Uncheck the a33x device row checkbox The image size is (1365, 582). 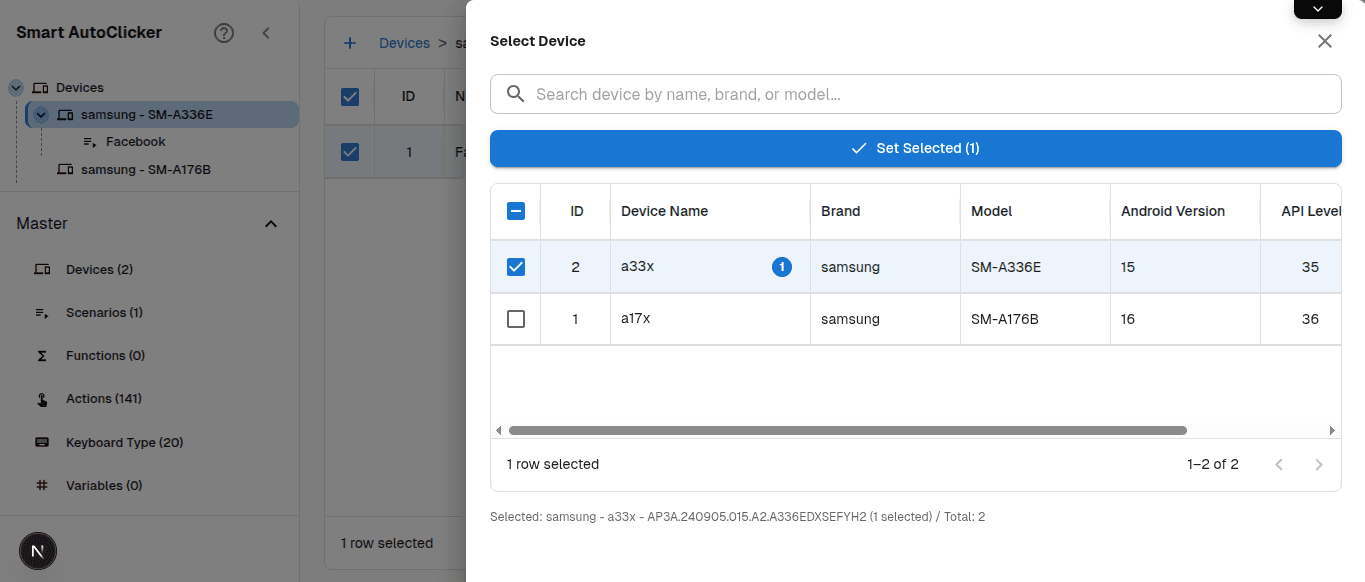click(x=516, y=267)
